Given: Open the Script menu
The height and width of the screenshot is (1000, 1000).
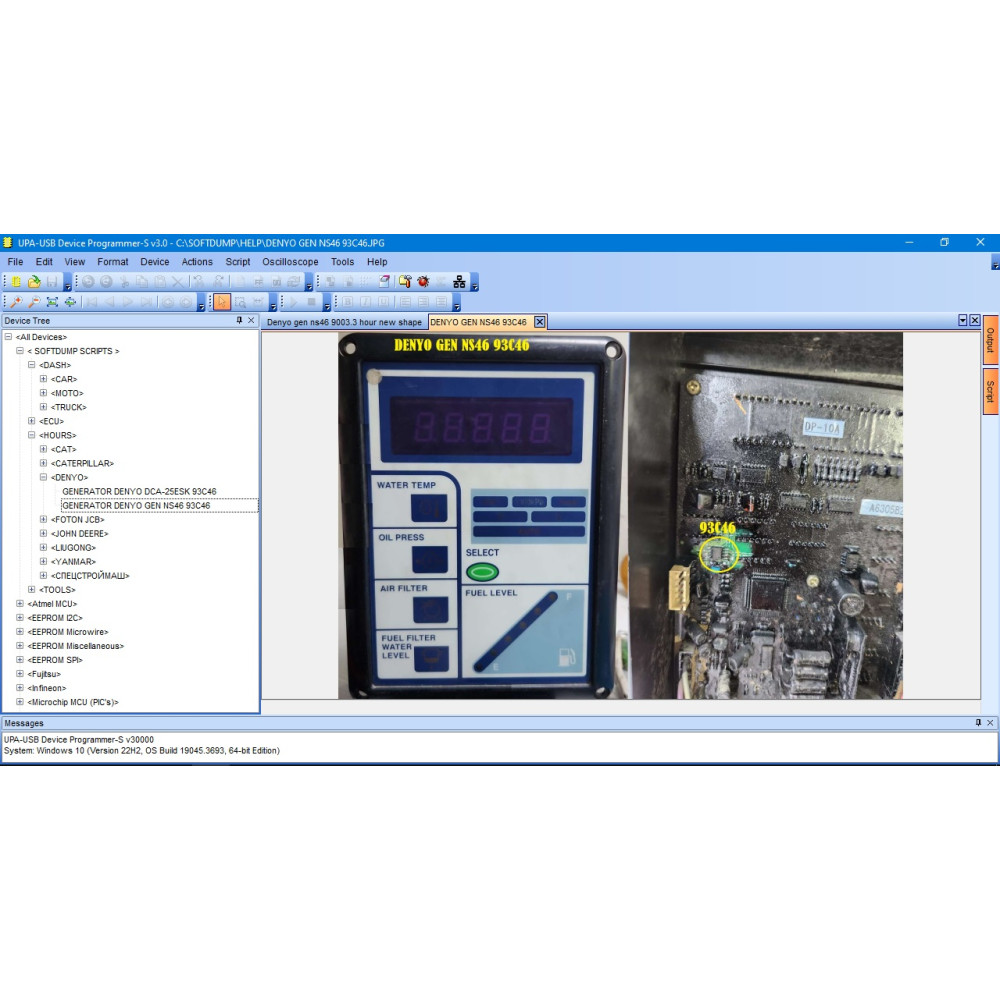Looking at the screenshot, I should pos(238,261).
